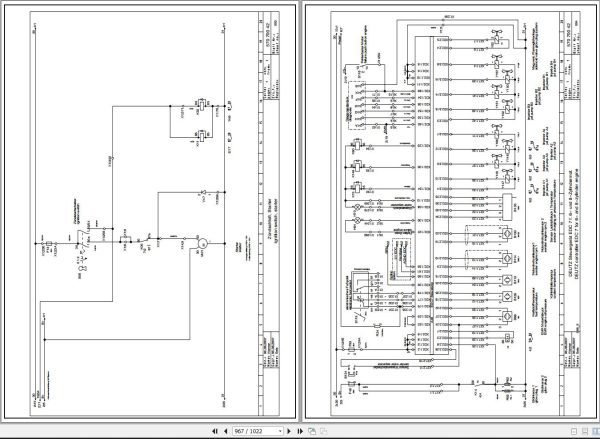600x439 pixels.
Task: Go to the previous page
Action: (x=225, y=431)
